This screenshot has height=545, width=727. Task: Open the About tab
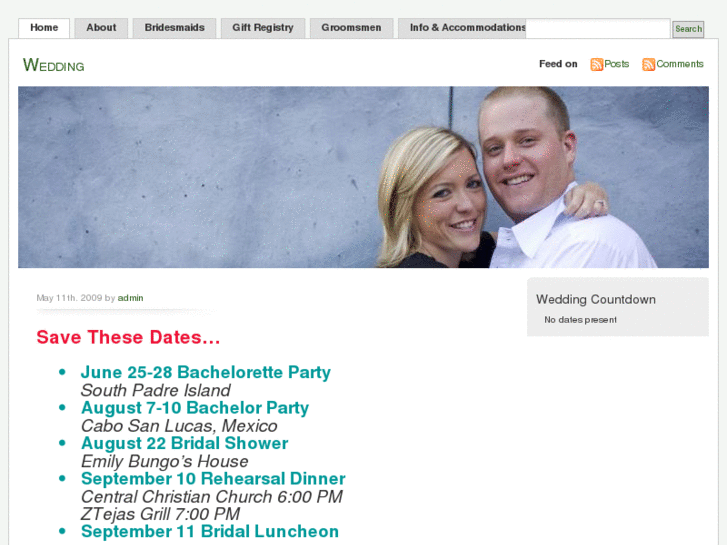click(101, 28)
